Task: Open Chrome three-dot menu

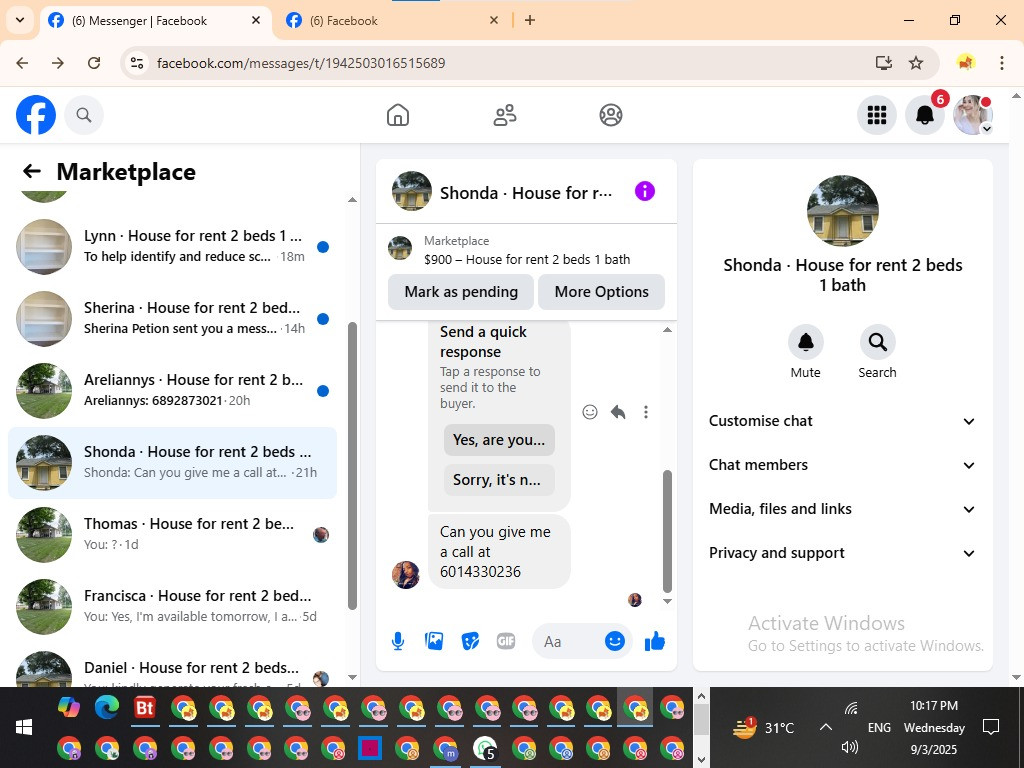Action: click(x=1002, y=63)
